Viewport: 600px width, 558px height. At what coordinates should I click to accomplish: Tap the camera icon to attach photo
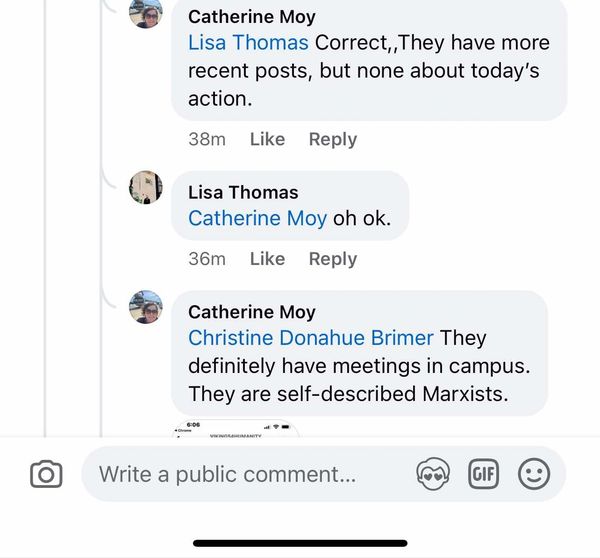point(46,474)
